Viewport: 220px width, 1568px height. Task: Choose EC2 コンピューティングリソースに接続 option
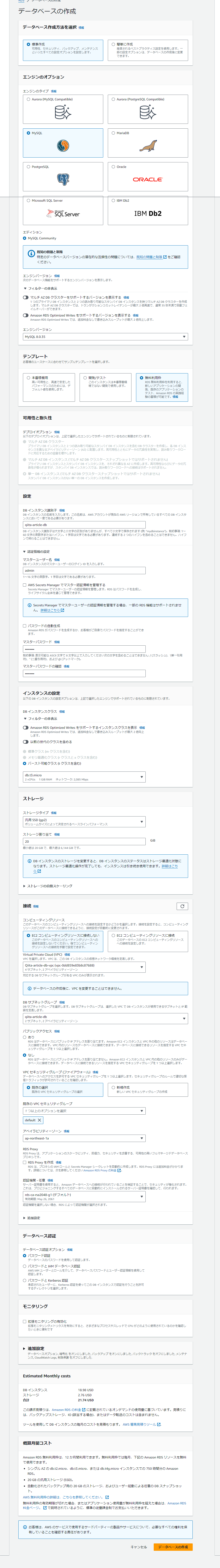[x=113, y=935]
